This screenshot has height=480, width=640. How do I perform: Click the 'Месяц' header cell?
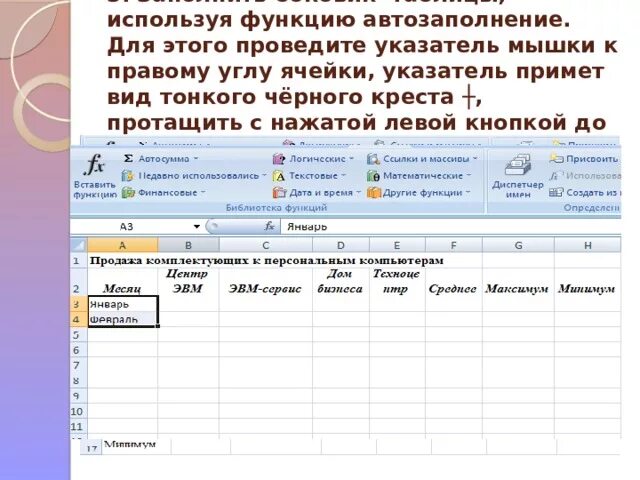(x=122, y=282)
